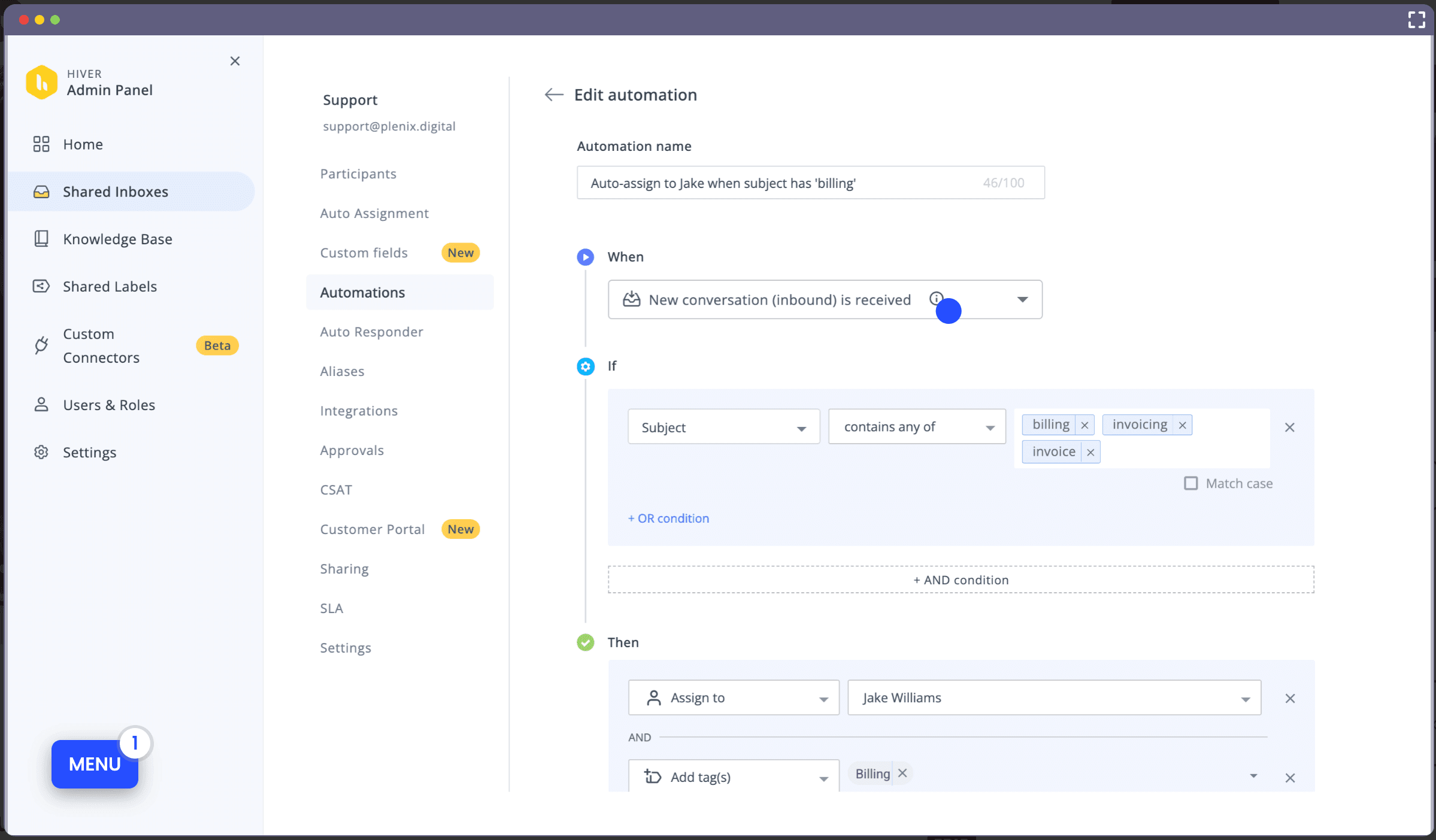Open the Jake Williams assignee dropdown
Image resolution: width=1436 pixels, height=840 pixels.
(1246, 698)
